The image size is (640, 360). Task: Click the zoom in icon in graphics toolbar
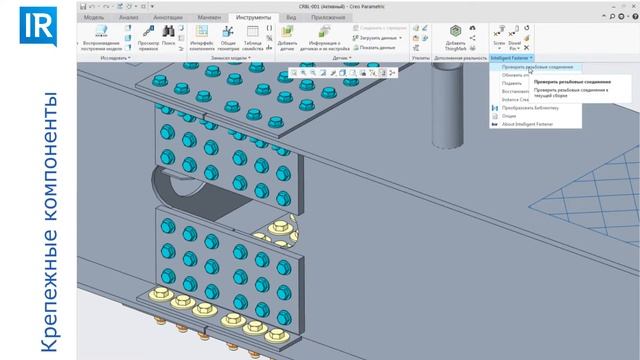pyautogui.click(x=304, y=73)
